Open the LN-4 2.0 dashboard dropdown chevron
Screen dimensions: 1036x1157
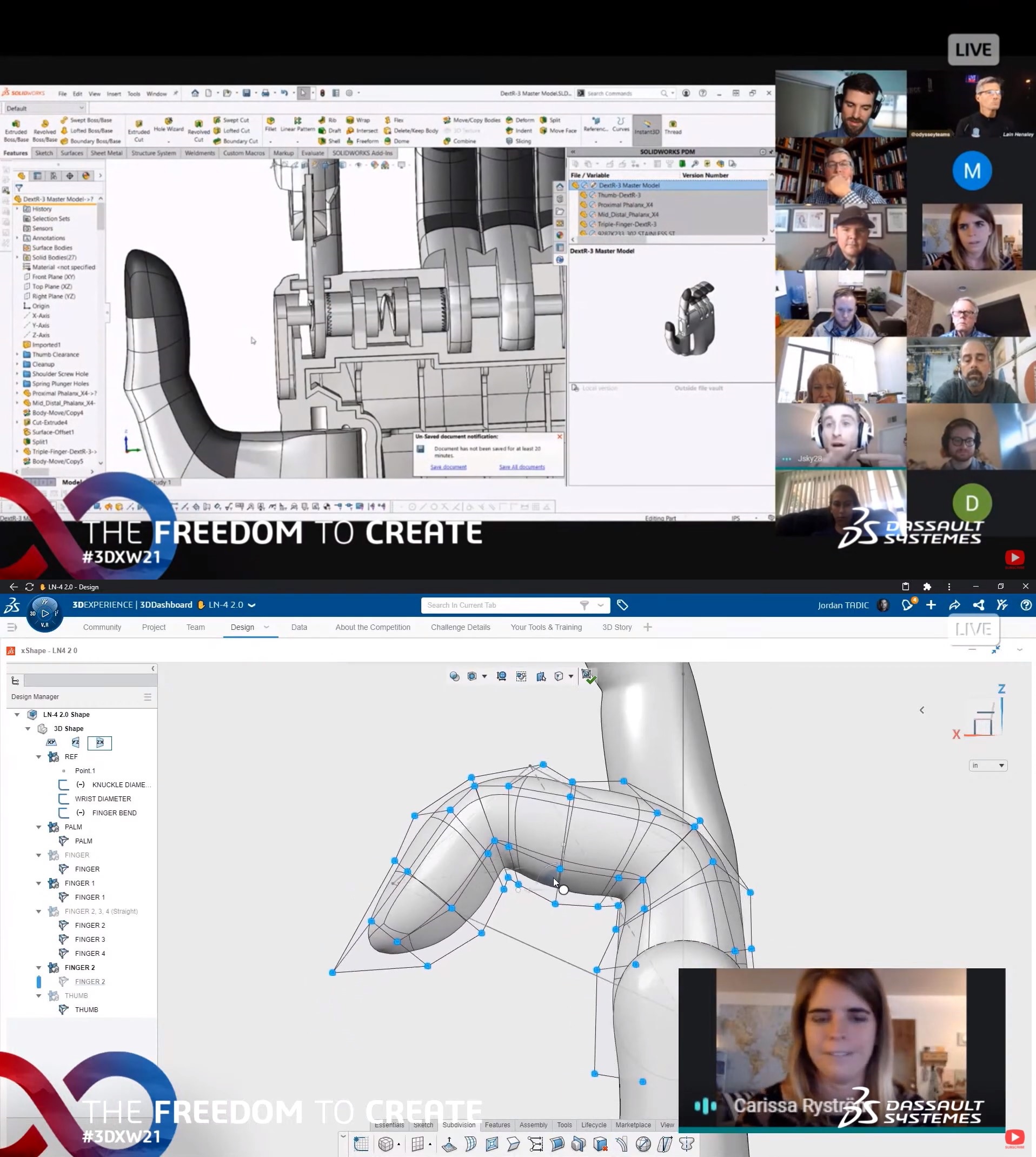pyautogui.click(x=251, y=605)
